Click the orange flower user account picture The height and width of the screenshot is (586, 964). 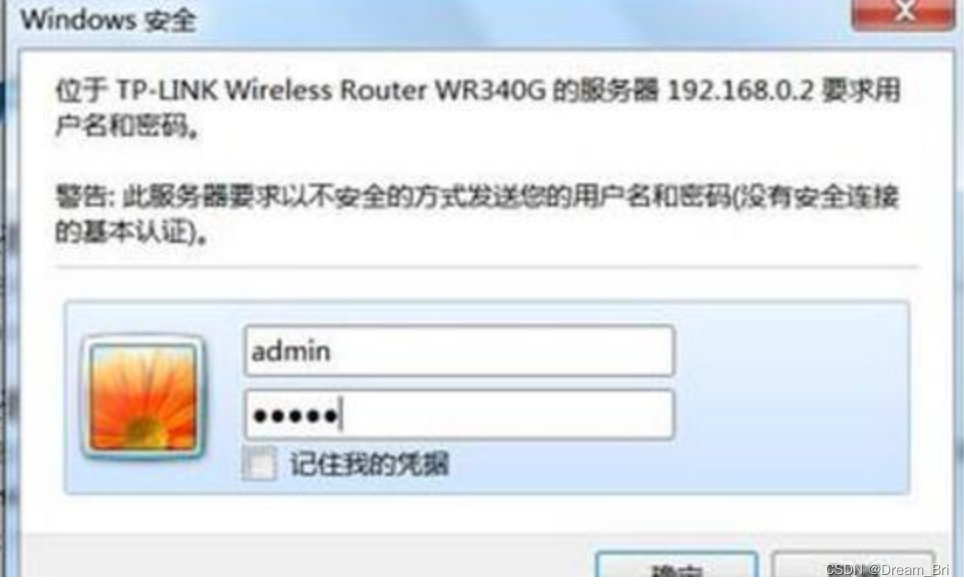pyautogui.click(x=144, y=397)
